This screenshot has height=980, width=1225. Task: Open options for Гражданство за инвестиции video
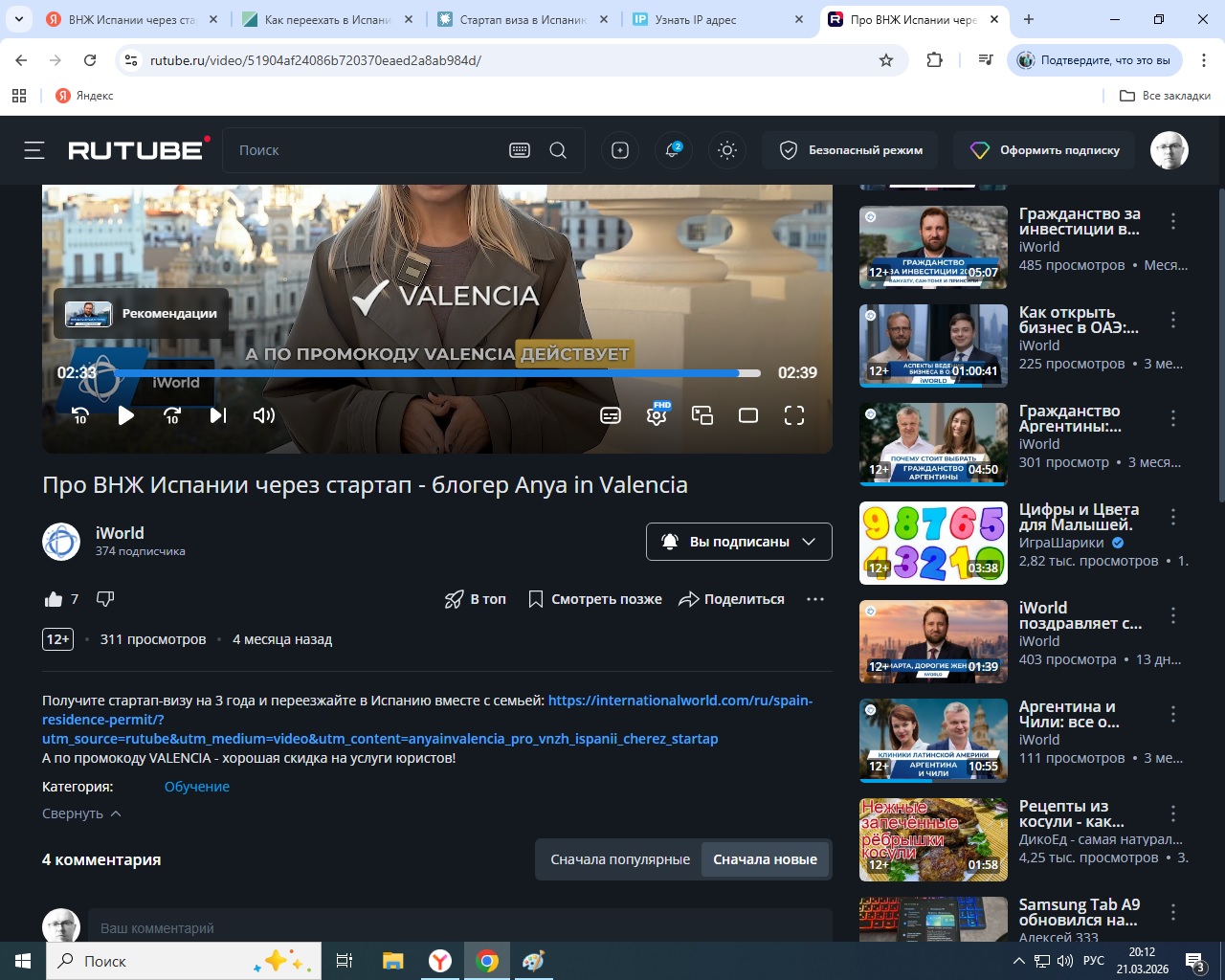click(1173, 221)
